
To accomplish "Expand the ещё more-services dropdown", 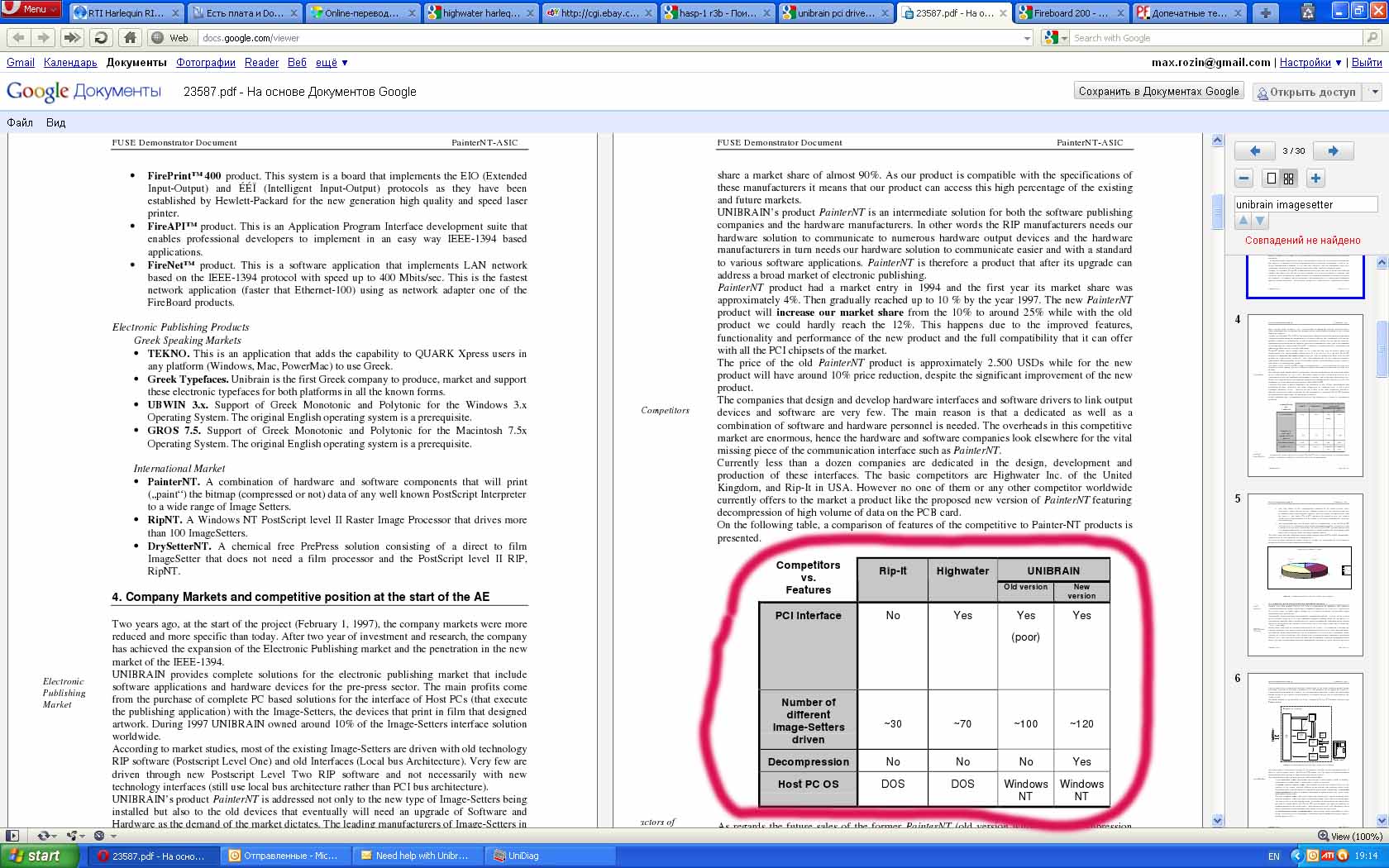I will coord(332,63).
